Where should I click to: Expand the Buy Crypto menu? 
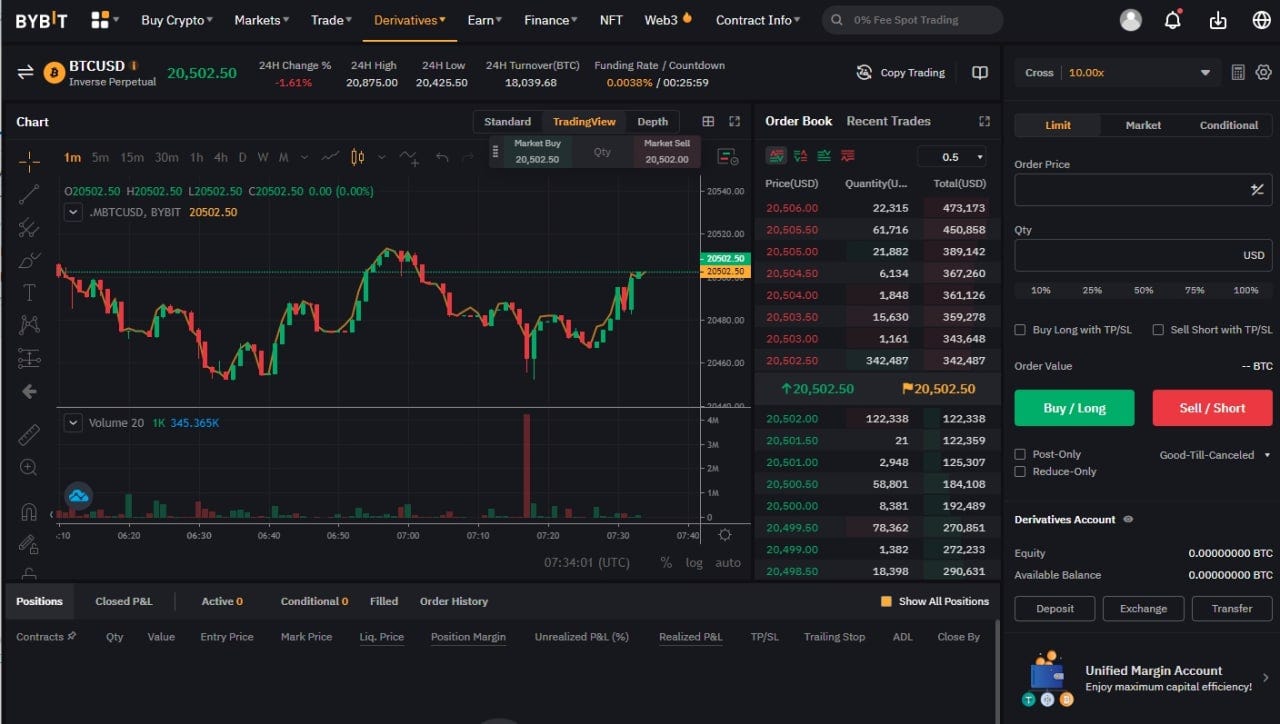click(178, 20)
